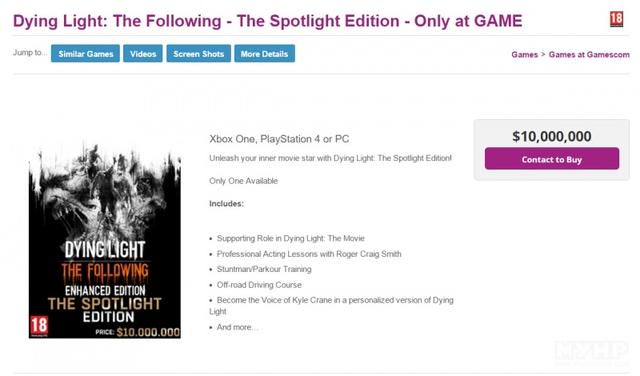This screenshot has height=376, width=640.
Task: Click the Dying Light Spotlight Edition page title
Action: (x=268, y=21)
